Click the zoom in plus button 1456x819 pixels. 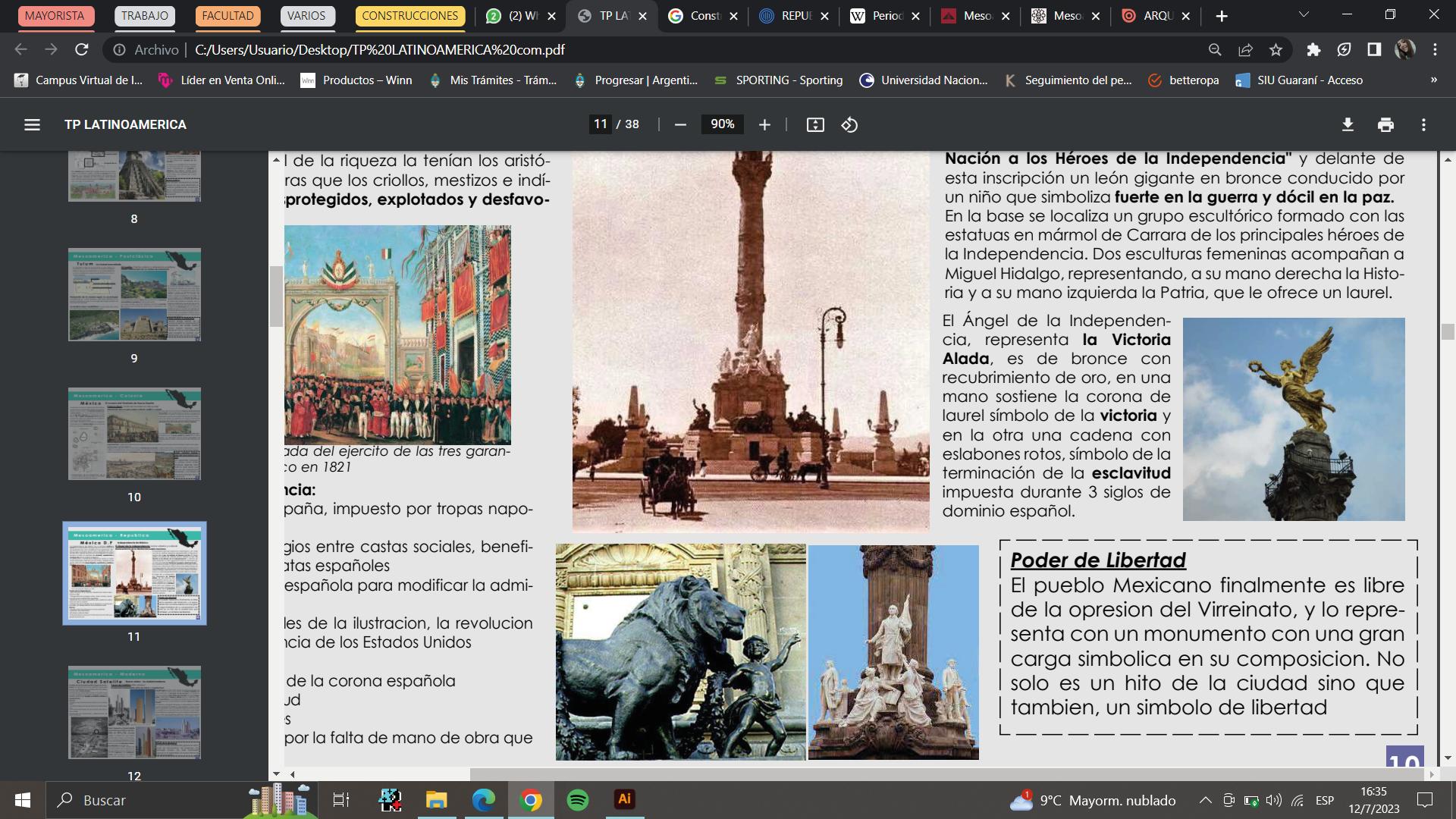click(764, 124)
